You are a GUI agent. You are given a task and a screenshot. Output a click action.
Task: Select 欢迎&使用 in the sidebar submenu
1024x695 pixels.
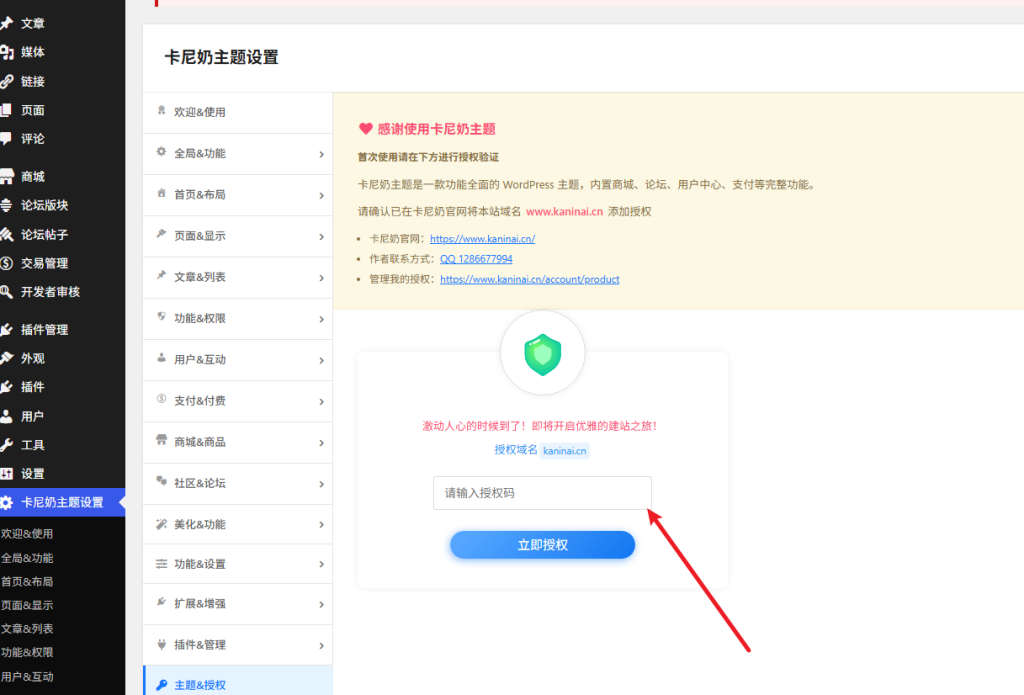[x=27, y=534]
